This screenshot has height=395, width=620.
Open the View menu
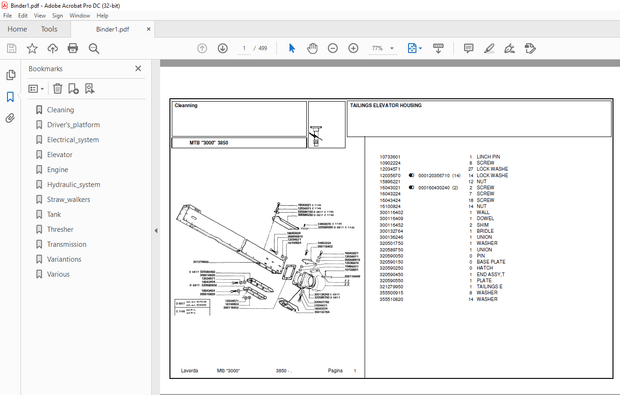(40, 15)
